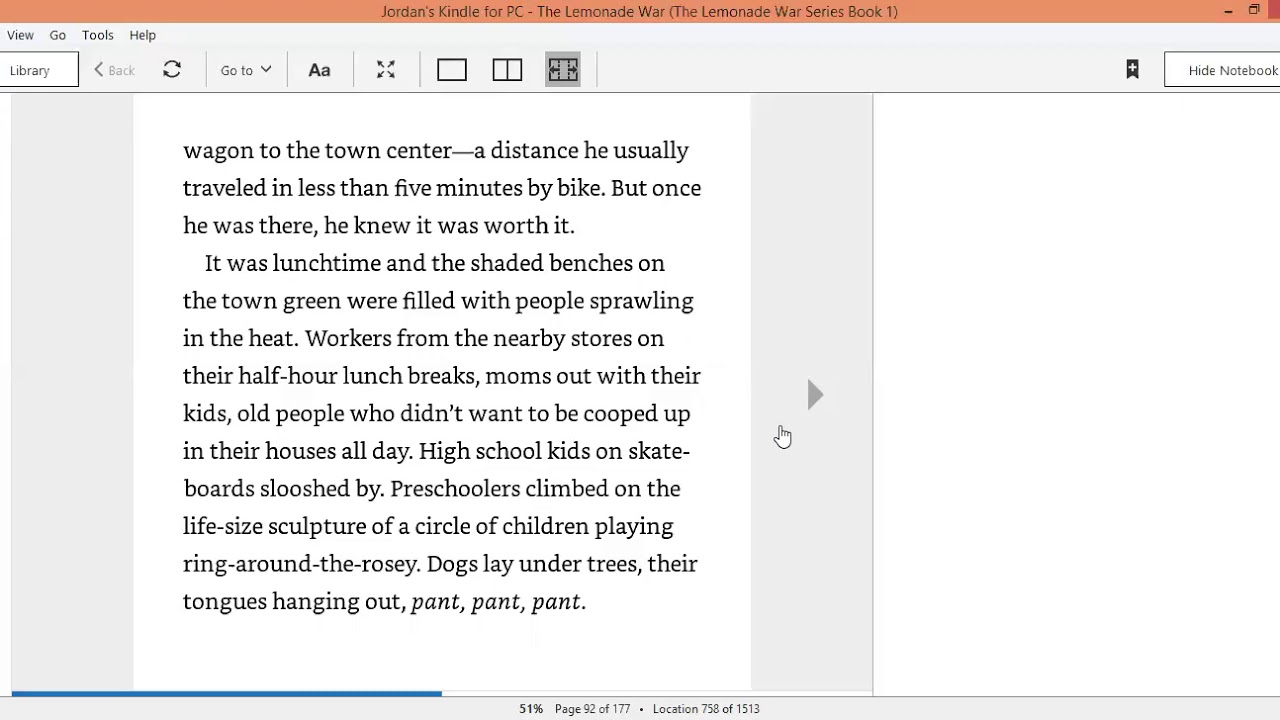The height and width of the screenshot is (720, 1280).
Task: Click the word 'lunchtime' in the page
Action: tap(327, 263)
